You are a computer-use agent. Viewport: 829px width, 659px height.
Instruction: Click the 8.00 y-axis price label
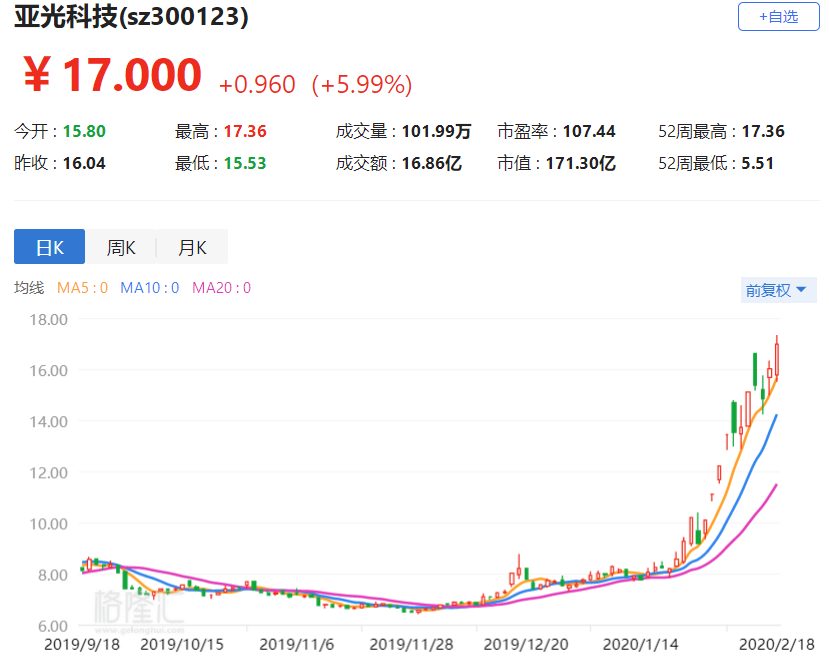pyautogui.click(x=52, y=575)
